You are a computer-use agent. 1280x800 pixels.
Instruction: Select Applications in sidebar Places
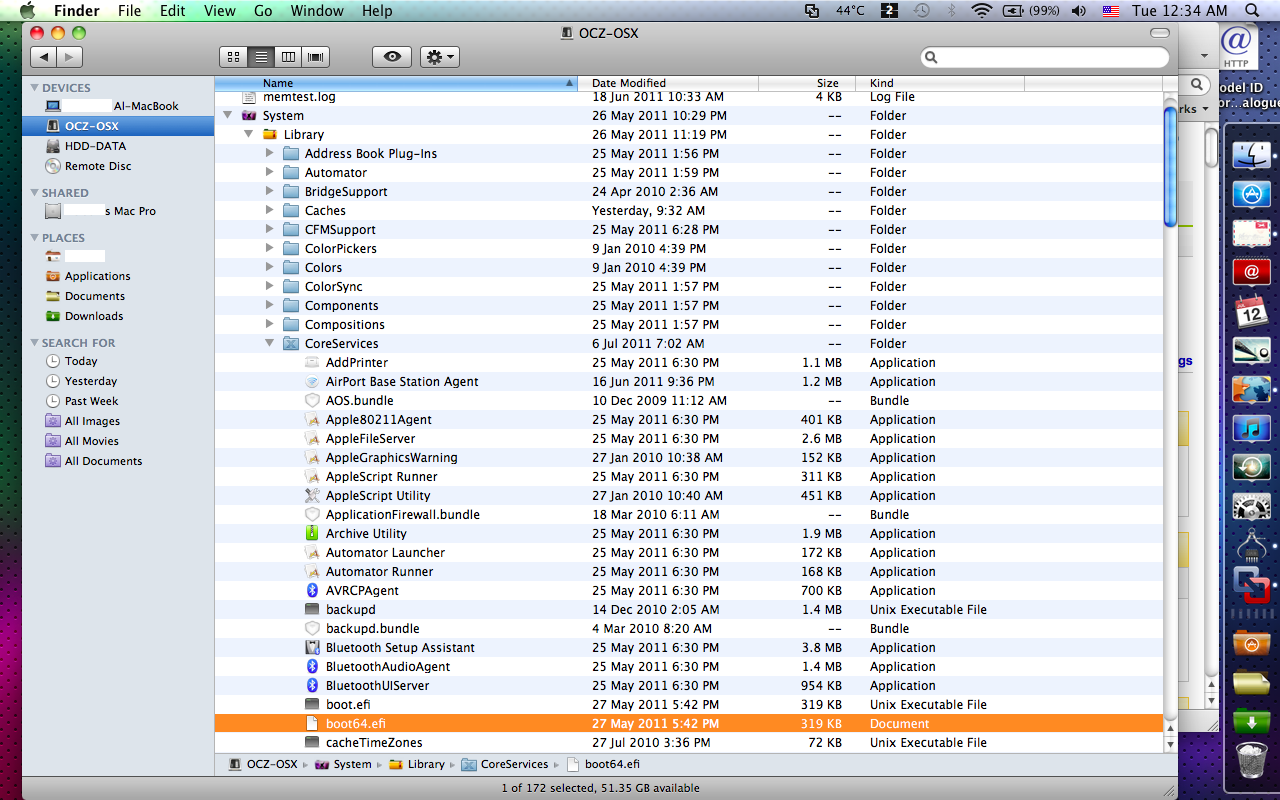click(118, 276)
